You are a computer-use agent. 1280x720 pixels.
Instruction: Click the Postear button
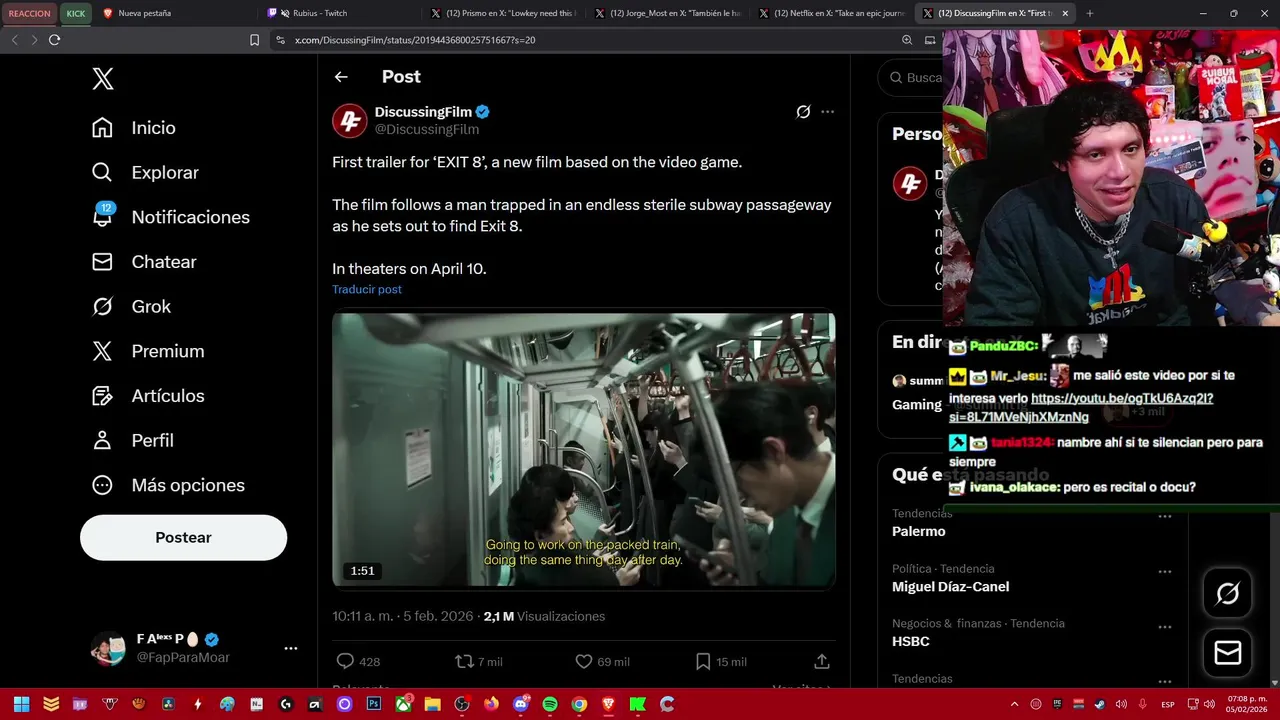tap(183, 537)
